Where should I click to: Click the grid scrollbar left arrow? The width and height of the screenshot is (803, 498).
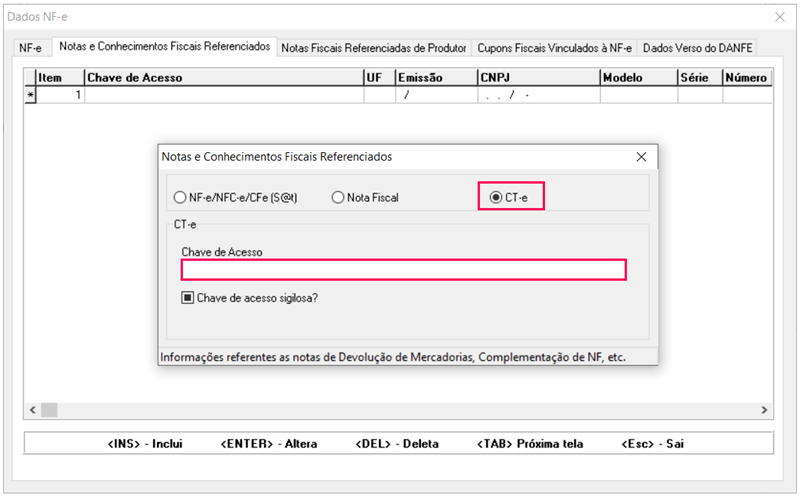31,410
